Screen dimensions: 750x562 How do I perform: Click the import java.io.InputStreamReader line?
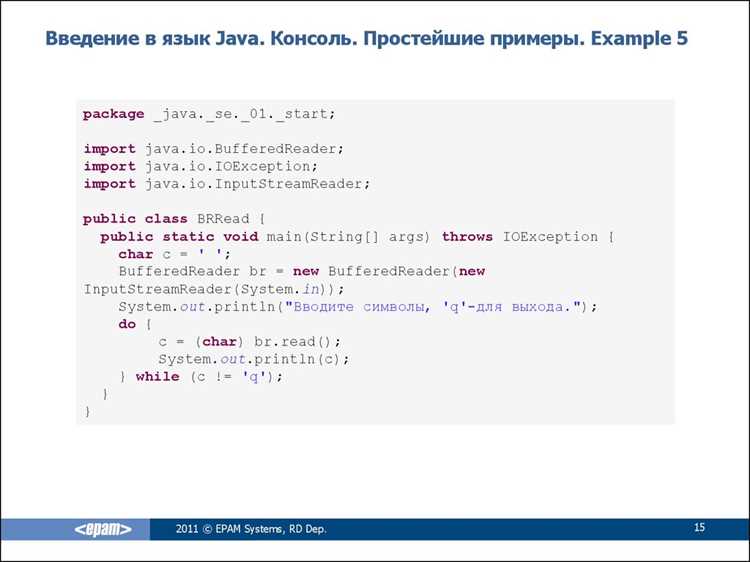[227, 184]
